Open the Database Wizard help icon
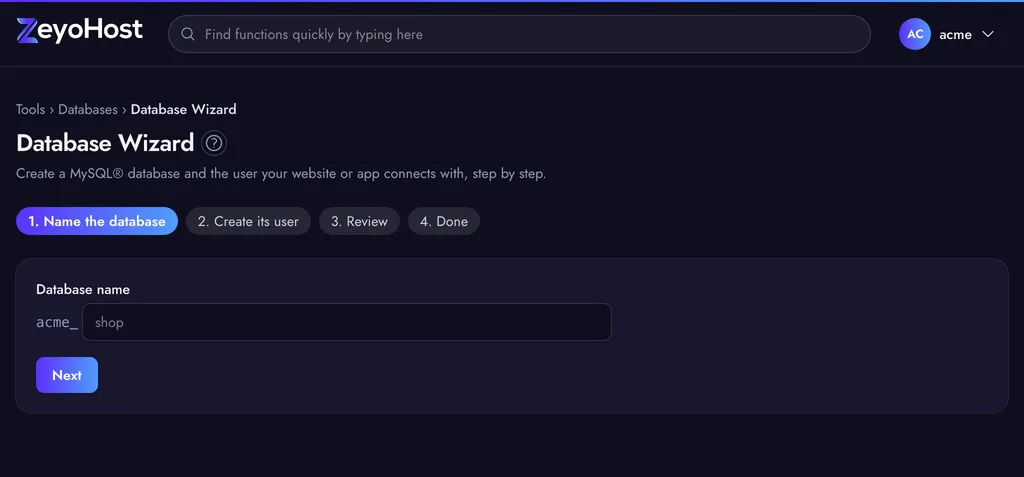Viewport: 1024px width, 477px height. pyautogui.click(x=214, y=143)
